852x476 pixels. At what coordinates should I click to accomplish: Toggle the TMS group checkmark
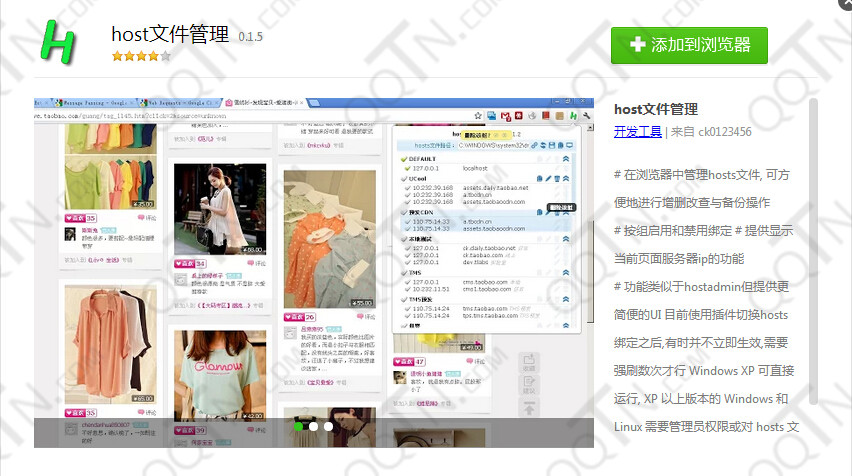click(402, 271)
